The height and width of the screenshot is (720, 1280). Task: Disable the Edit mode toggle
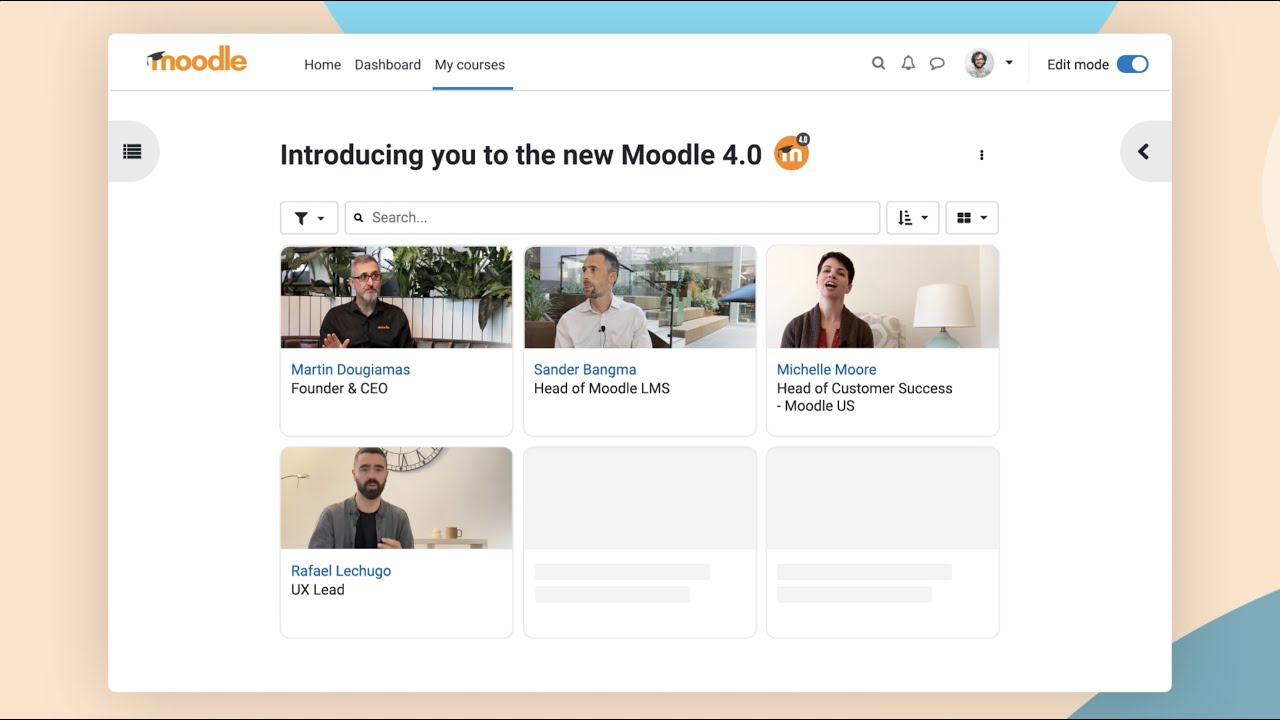(1132, 63)
